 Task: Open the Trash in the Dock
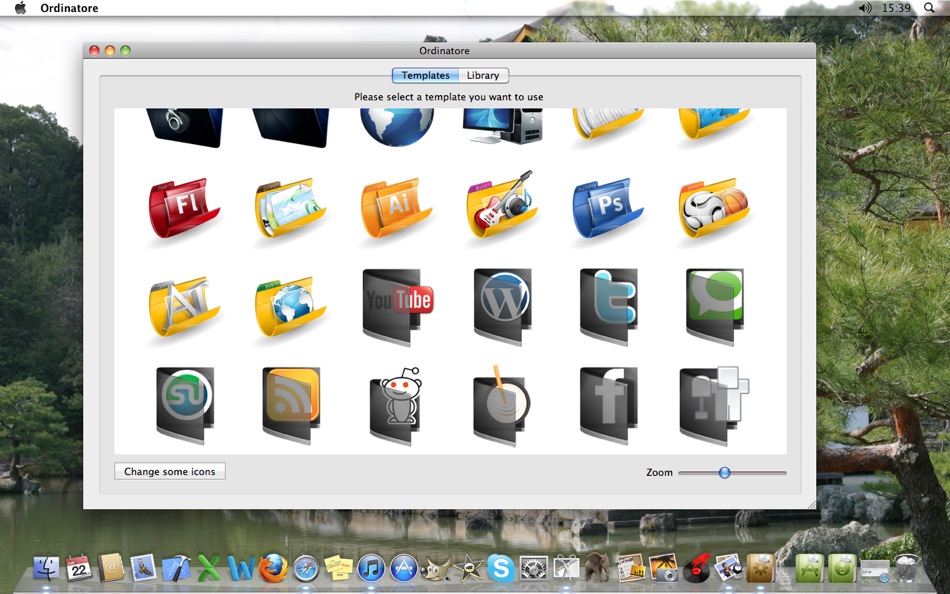[x=908, y=569]
